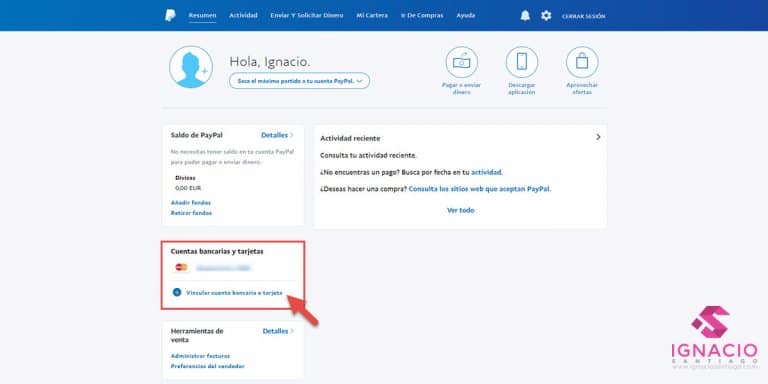This screenshot has width=768, height=384.
Task: Click the Mastercard card logo icon
Action: coord(181,267)
